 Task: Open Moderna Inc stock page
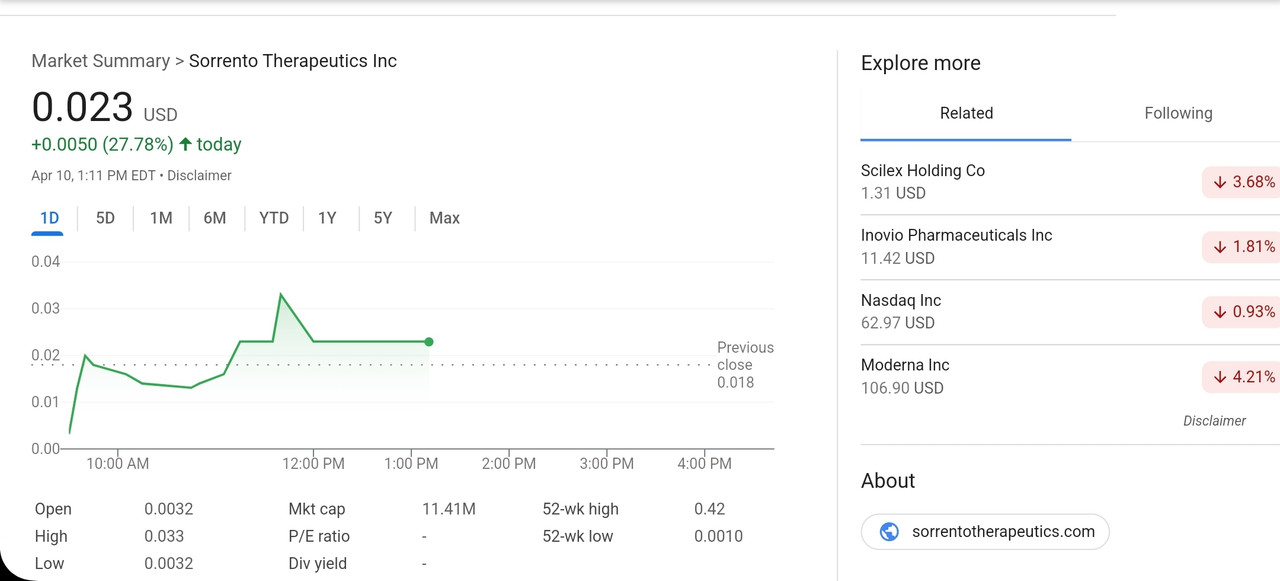tap(905, 366)
